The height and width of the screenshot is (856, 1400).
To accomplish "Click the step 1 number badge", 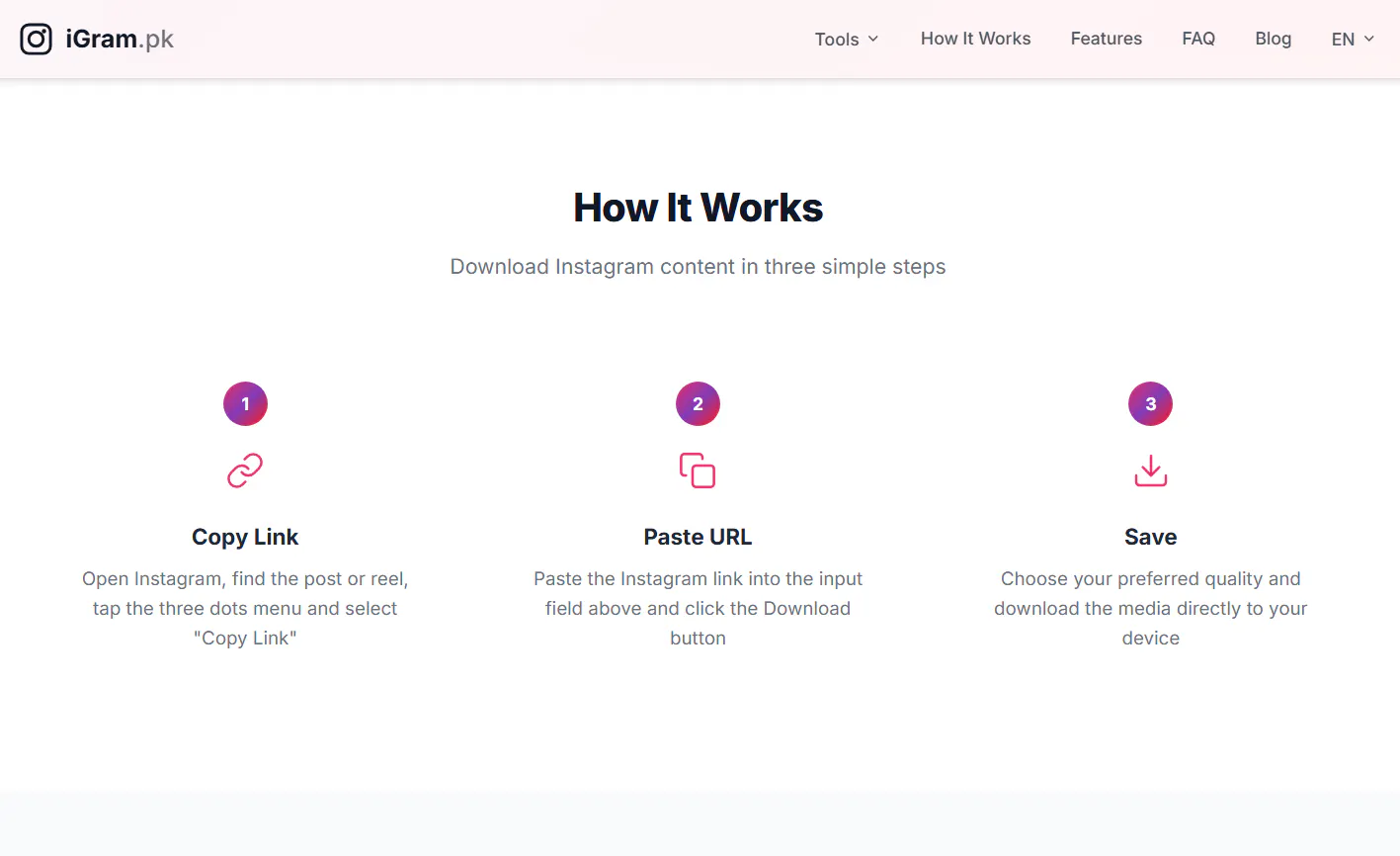I will (245, 403).
